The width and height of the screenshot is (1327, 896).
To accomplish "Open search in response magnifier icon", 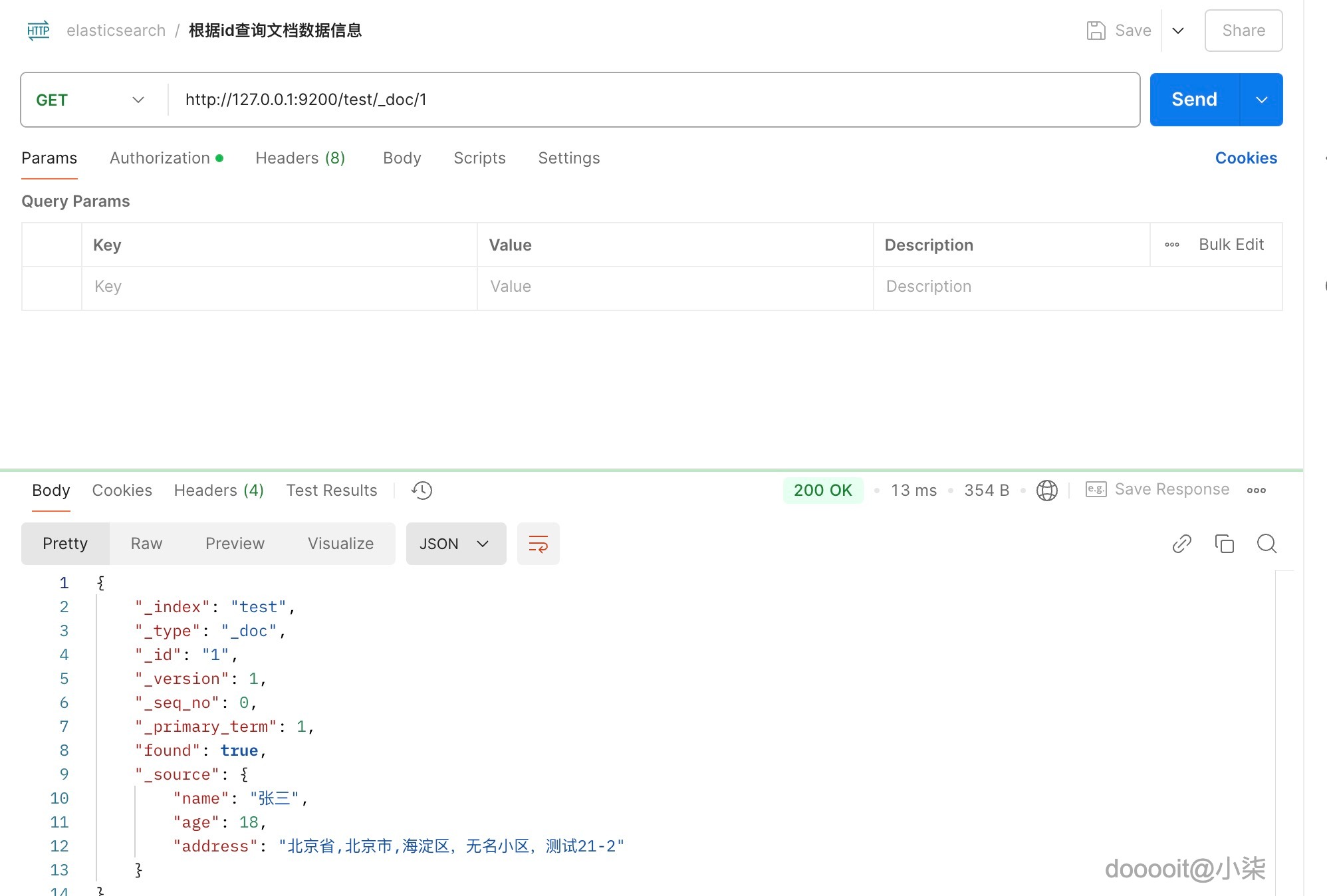I will click(1267, 544).
